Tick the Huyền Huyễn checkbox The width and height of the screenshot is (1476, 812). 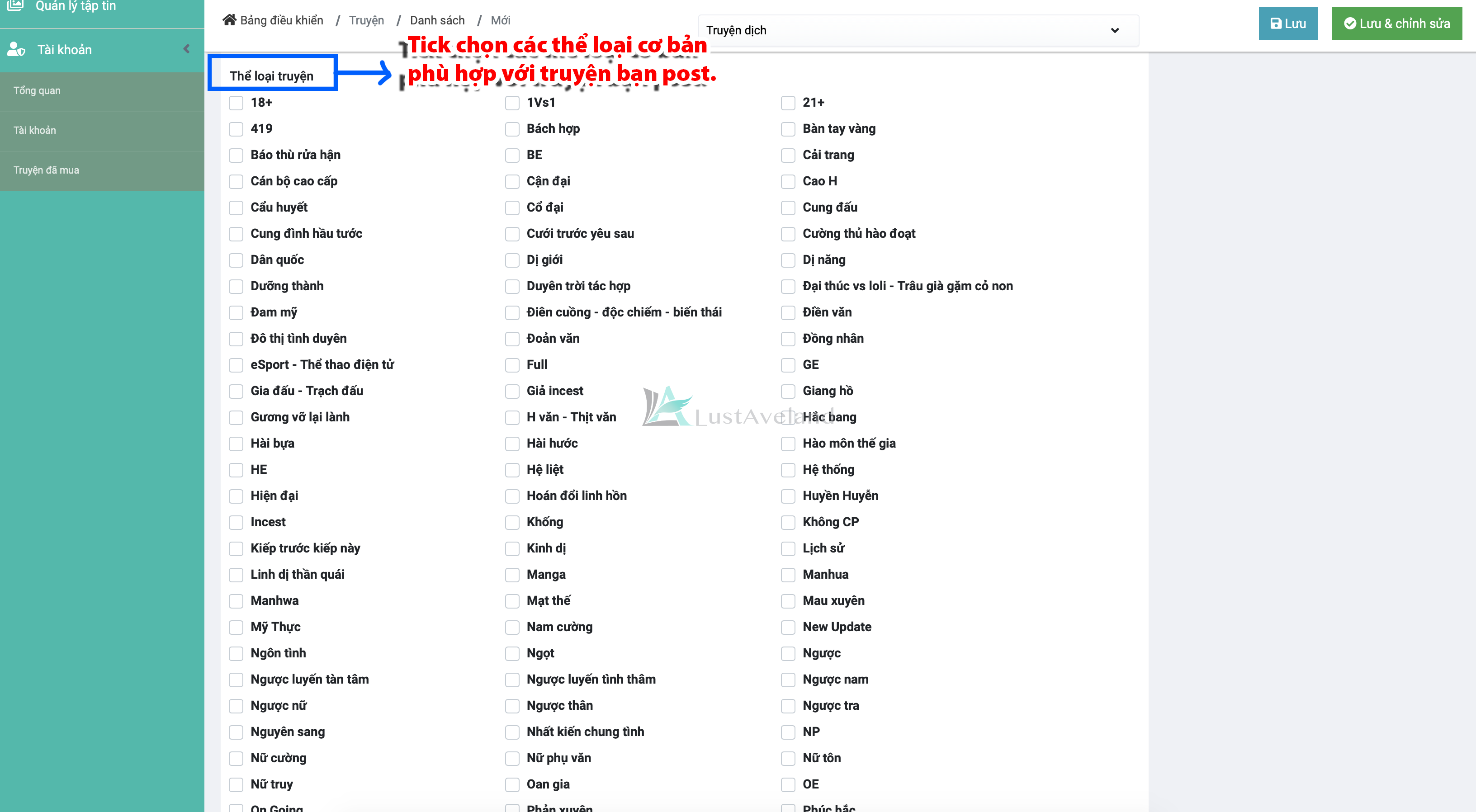pos(789,496)
